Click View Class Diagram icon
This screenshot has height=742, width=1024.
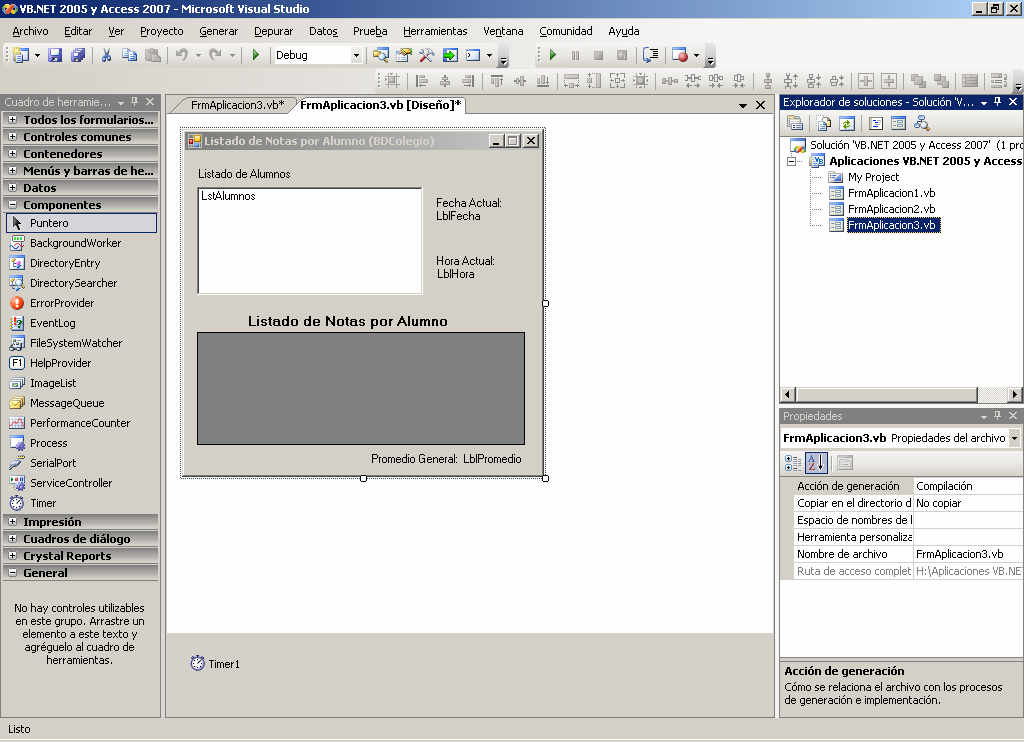pyautogui.click(x=921, y=123)
